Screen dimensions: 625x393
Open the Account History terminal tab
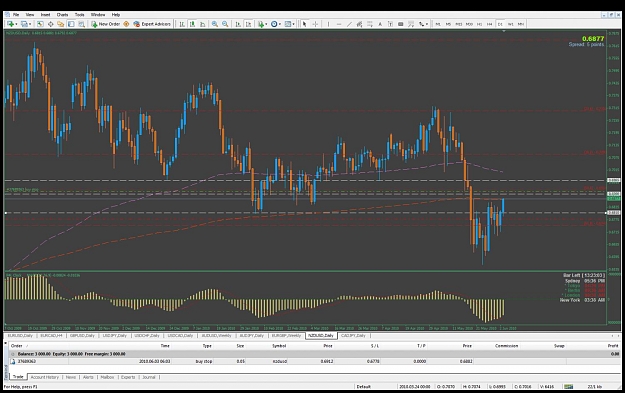click(45, 377)
